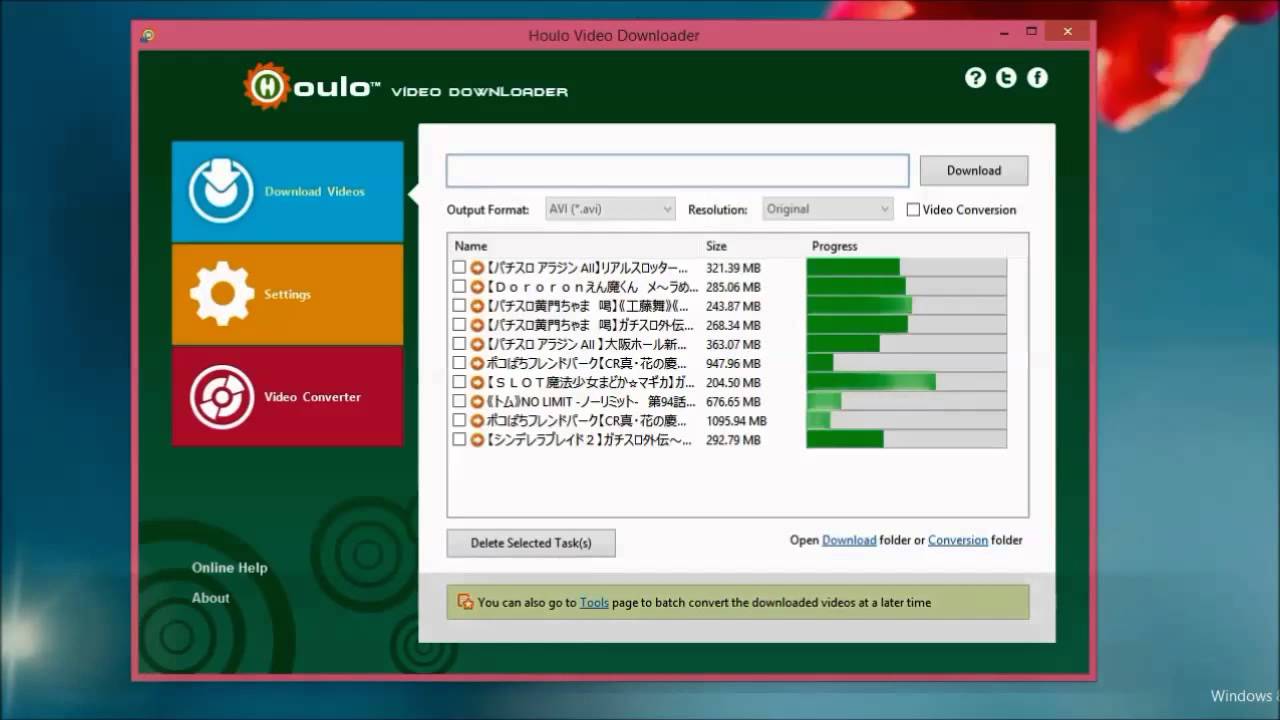This screenshot has width=1280, height=720.
Task: Click Delete Selected Task(s) button
Action: click(531, 543)
